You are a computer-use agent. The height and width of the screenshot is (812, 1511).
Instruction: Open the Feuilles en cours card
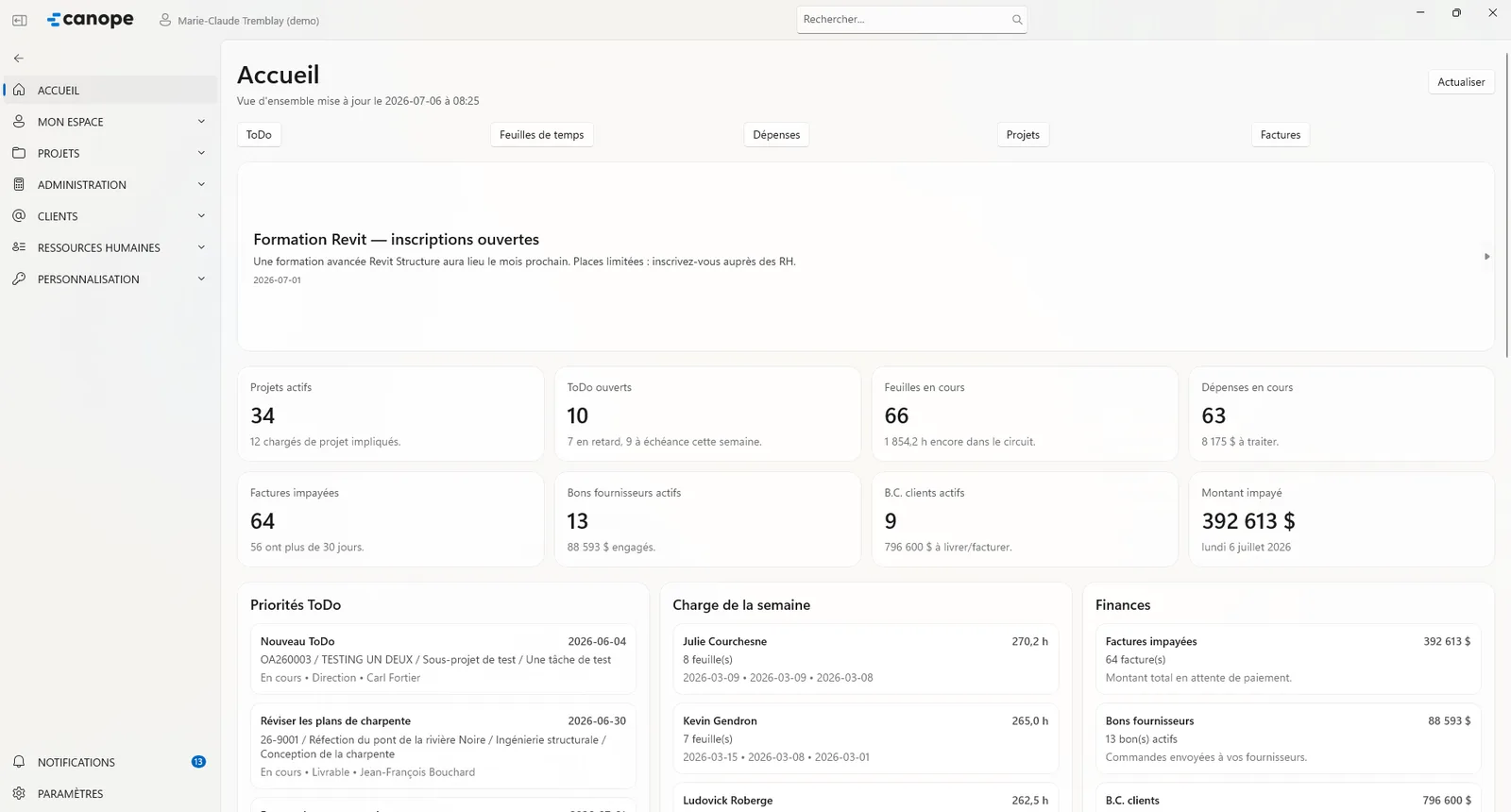pos(1025,414)
